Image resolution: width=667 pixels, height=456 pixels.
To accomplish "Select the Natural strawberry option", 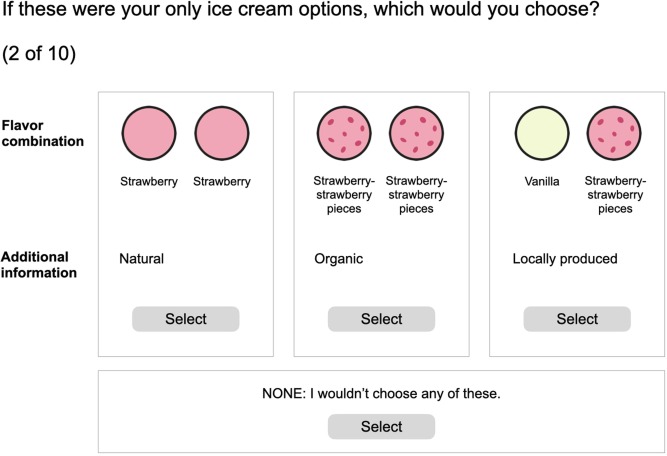I will click(x=186, y=319).
